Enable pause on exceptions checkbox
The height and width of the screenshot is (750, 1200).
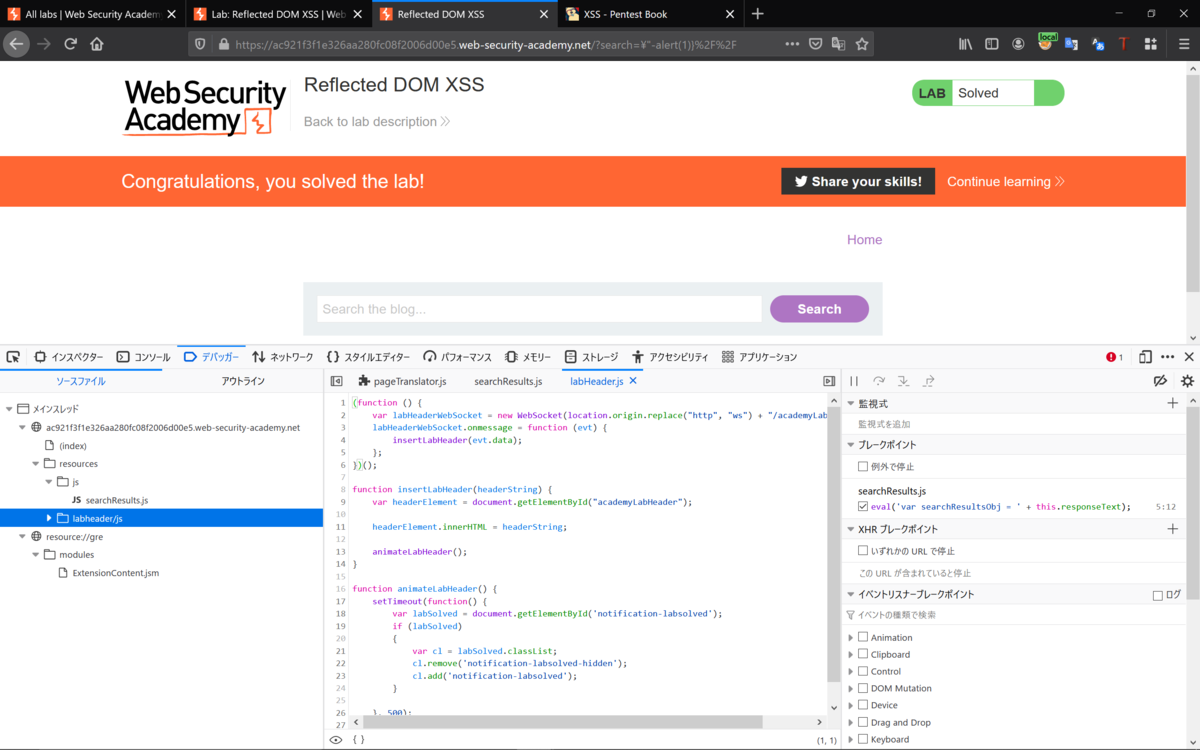pos(863,466)
